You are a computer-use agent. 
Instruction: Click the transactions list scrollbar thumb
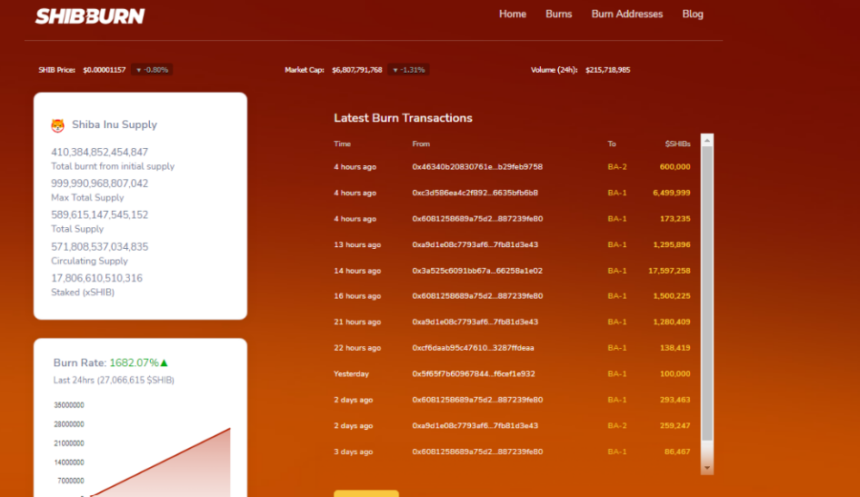pos(707,300)
